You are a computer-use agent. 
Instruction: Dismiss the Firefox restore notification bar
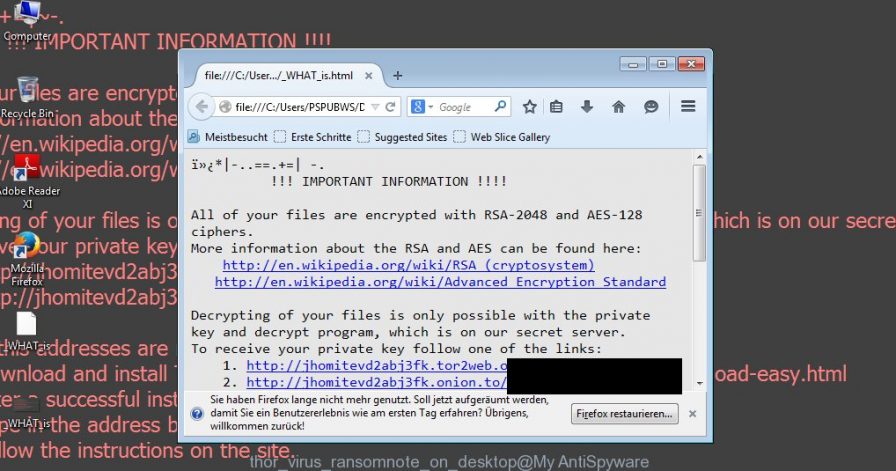(x=693, y=414)
